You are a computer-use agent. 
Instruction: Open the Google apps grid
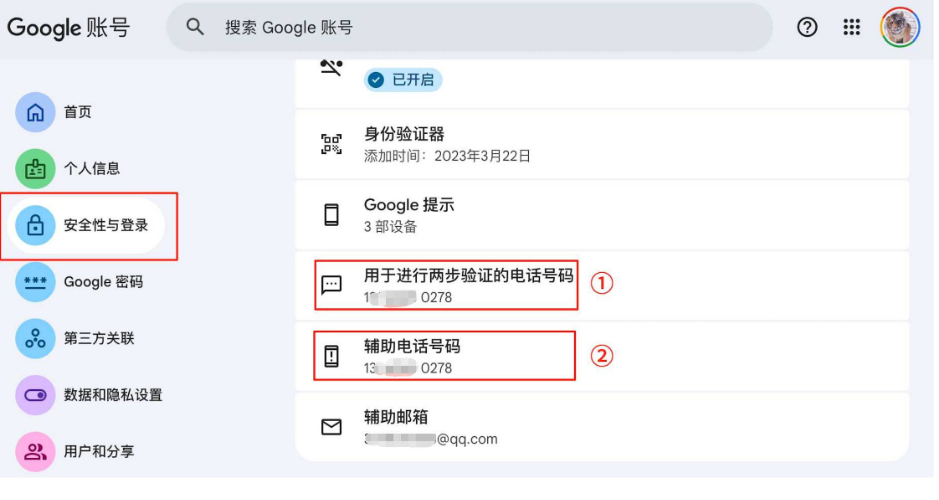pyautogui.click(x=852, y=28)
